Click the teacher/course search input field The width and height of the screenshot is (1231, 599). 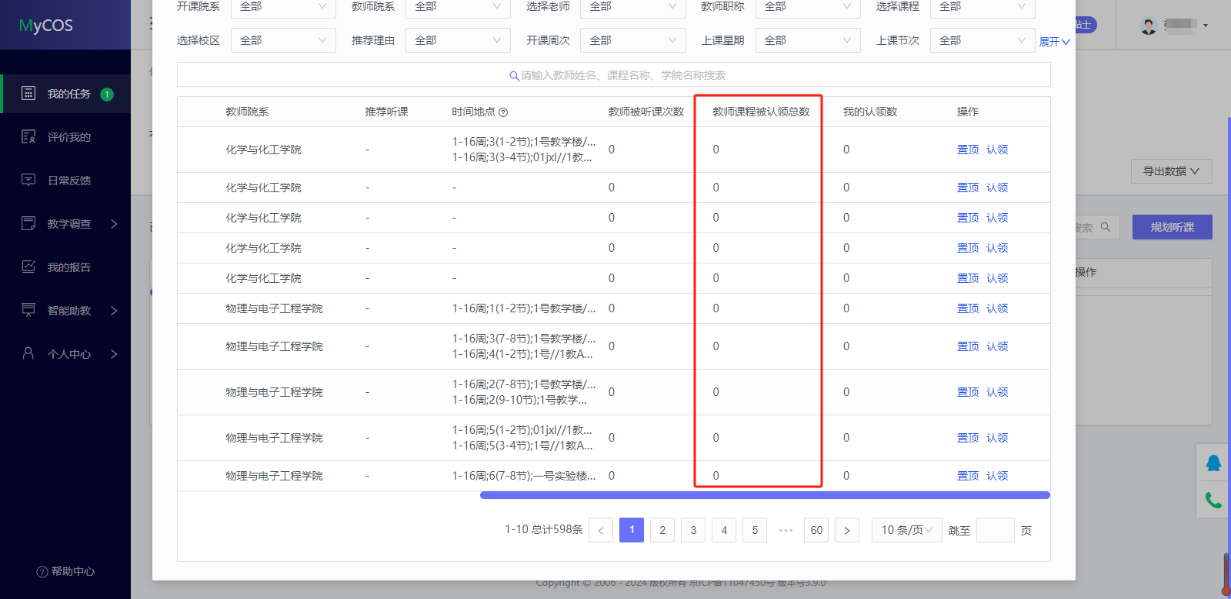pyautogui.click(x=614, y=75)
